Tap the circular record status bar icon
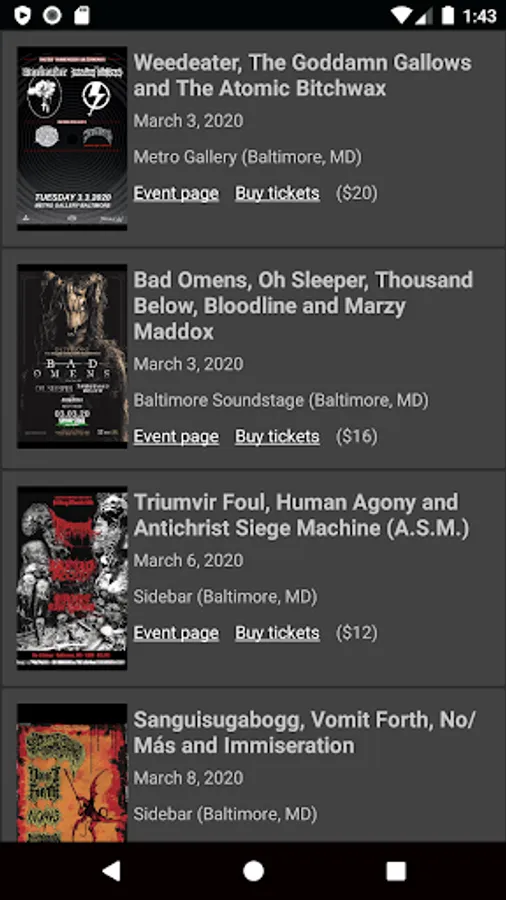This screenshot has height=900, width=506. coord(52,15)
